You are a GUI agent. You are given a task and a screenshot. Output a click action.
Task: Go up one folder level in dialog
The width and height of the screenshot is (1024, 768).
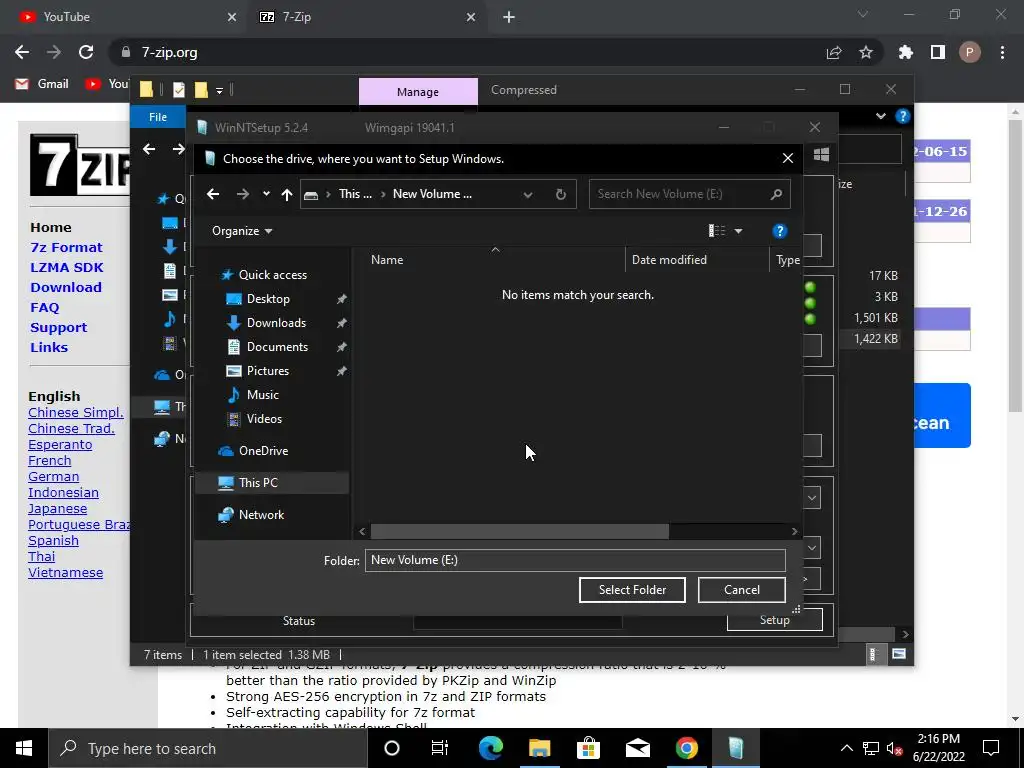click(287, 194)
